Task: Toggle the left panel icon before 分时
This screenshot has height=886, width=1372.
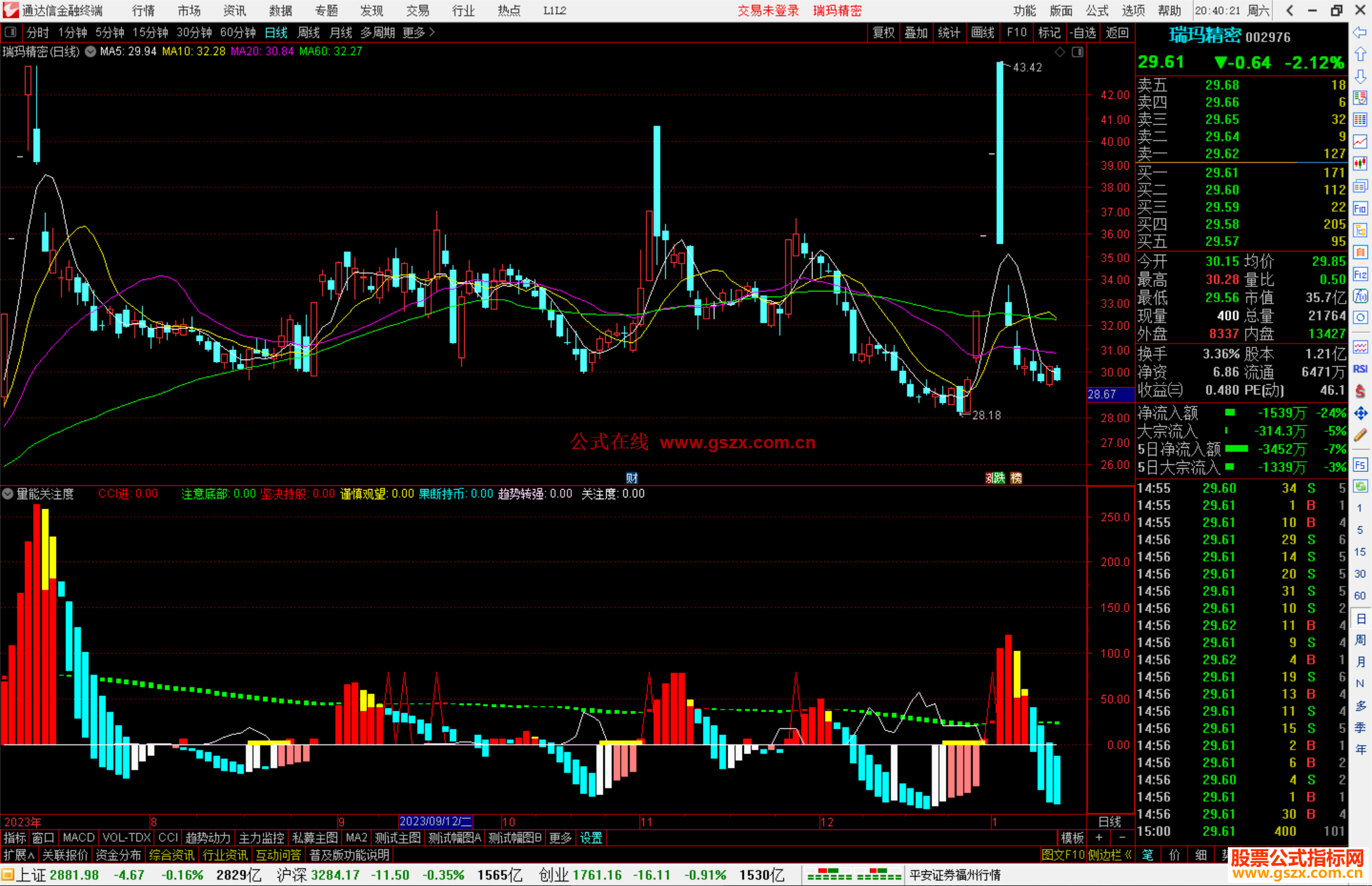Action: (x=11, y=32)
